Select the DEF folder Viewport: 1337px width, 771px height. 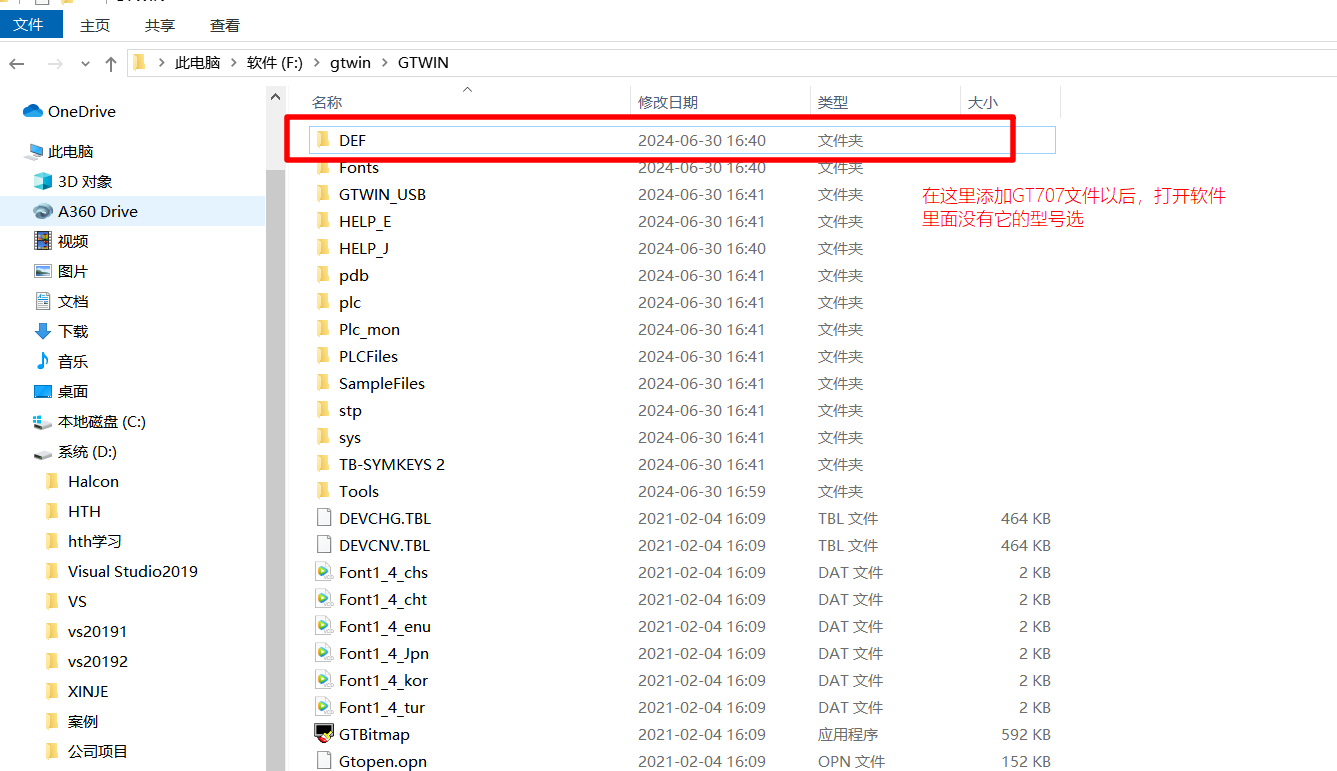pos(352,141)
